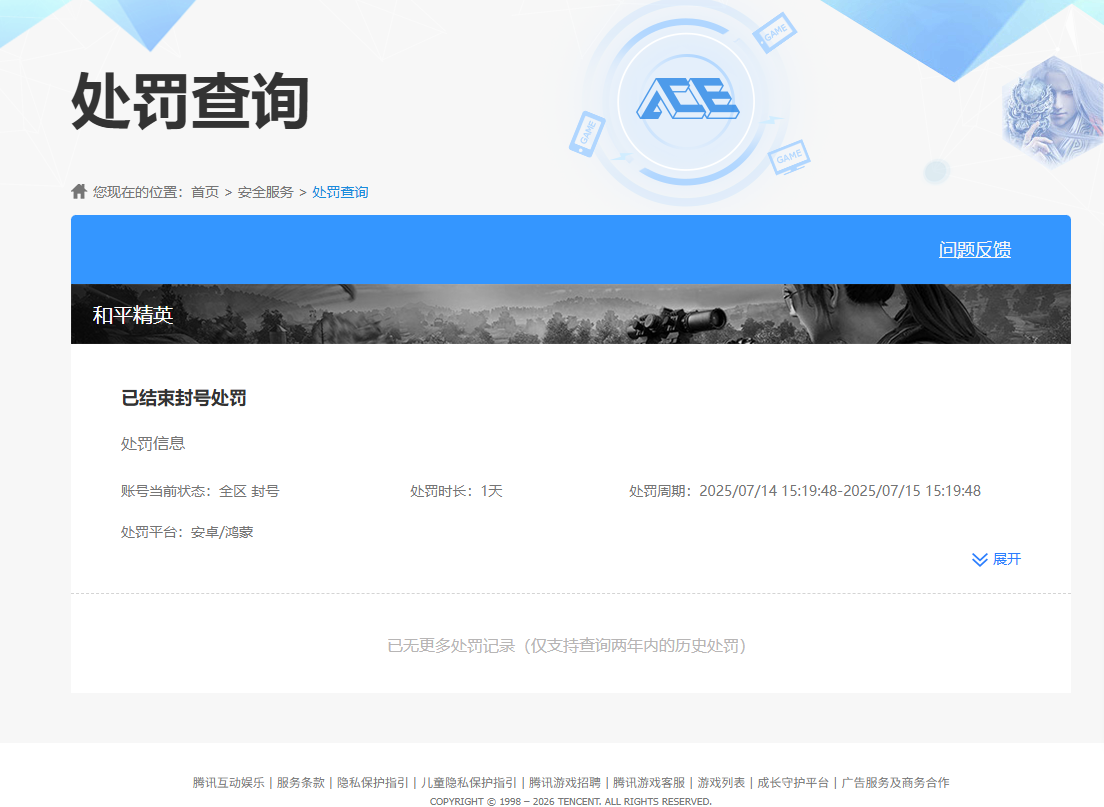
Task: Select the 处罚查询 breadcrumb item
Action: 340,192
